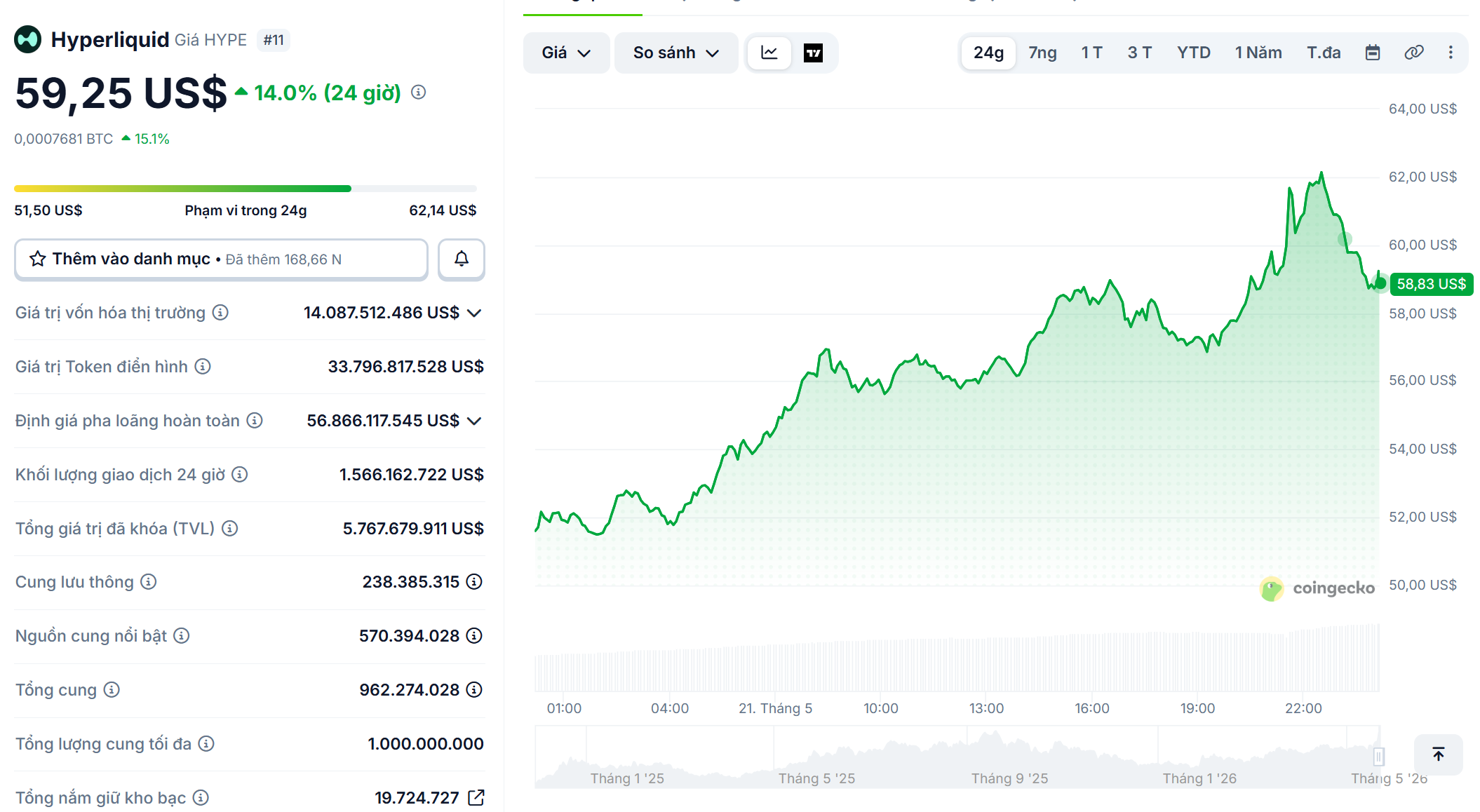
Task: Show info for Tổng giá trị đã khóa (TVL)
Action: (x=230, y=528)
